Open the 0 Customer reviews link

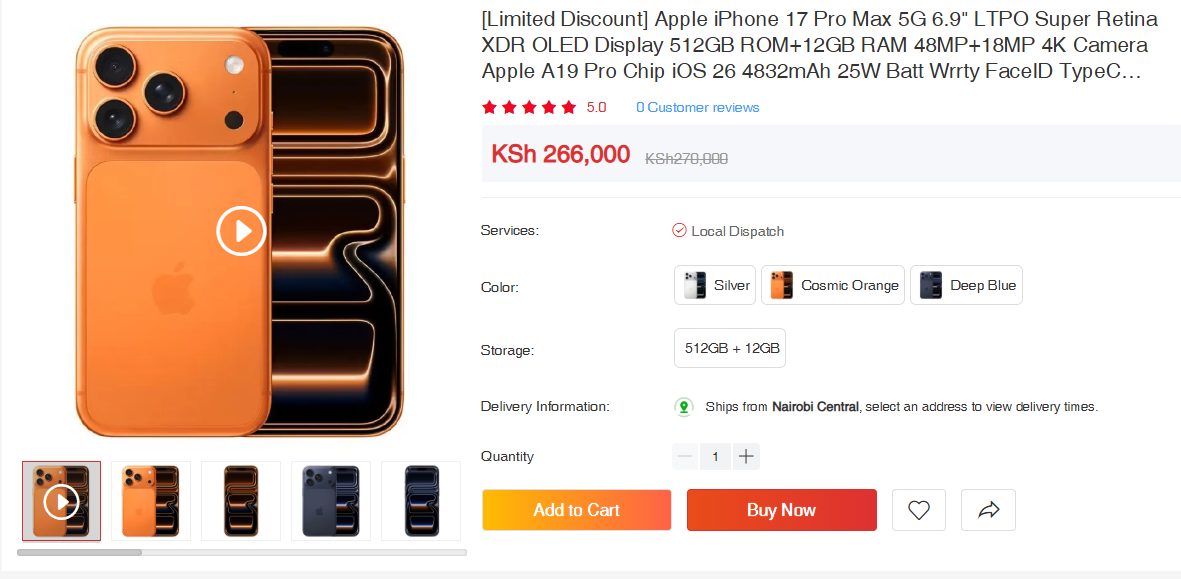click(x=697, y=107)
